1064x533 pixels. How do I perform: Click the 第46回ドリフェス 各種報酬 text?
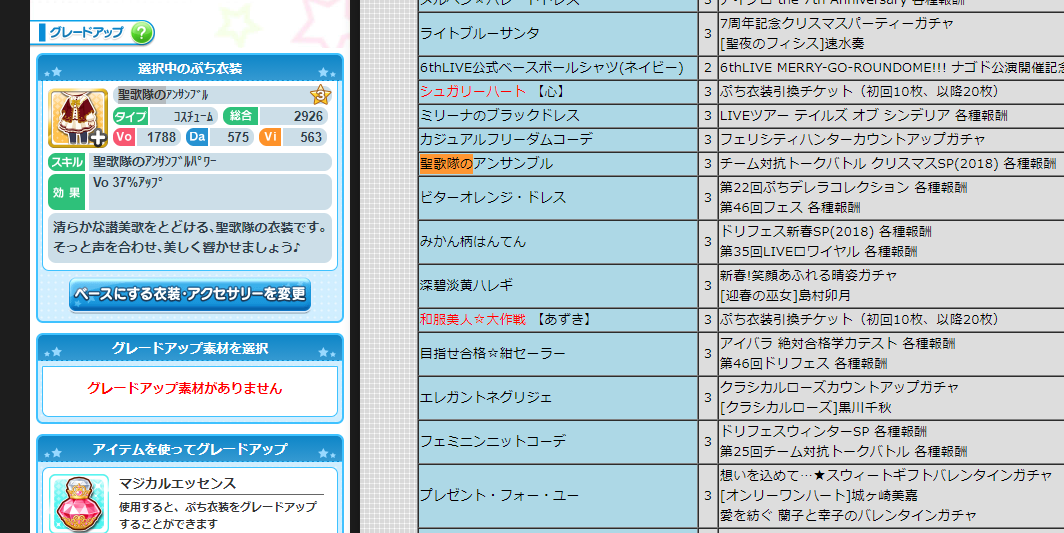click(x=804, y=363)
